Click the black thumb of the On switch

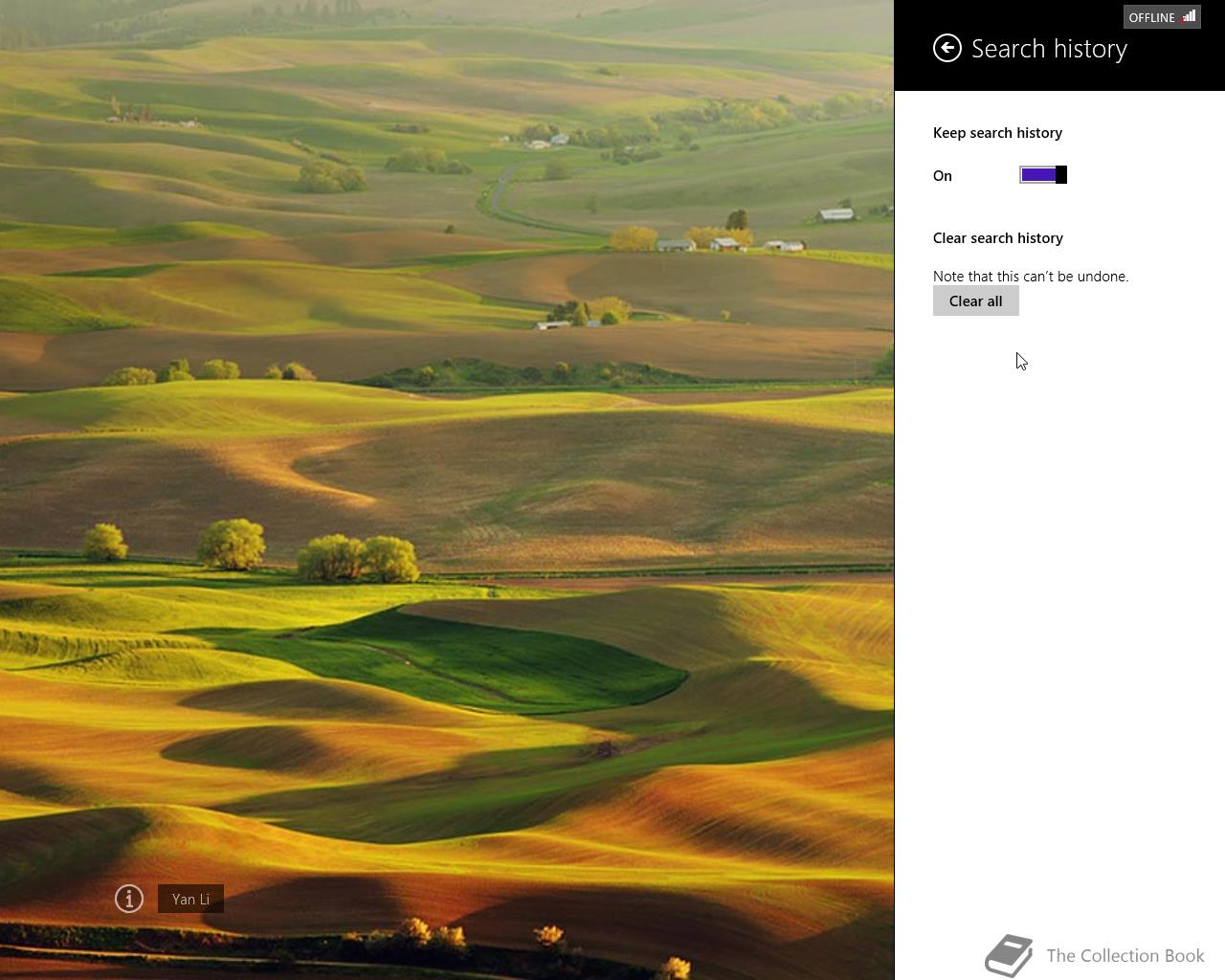[x=1061, y=174]
